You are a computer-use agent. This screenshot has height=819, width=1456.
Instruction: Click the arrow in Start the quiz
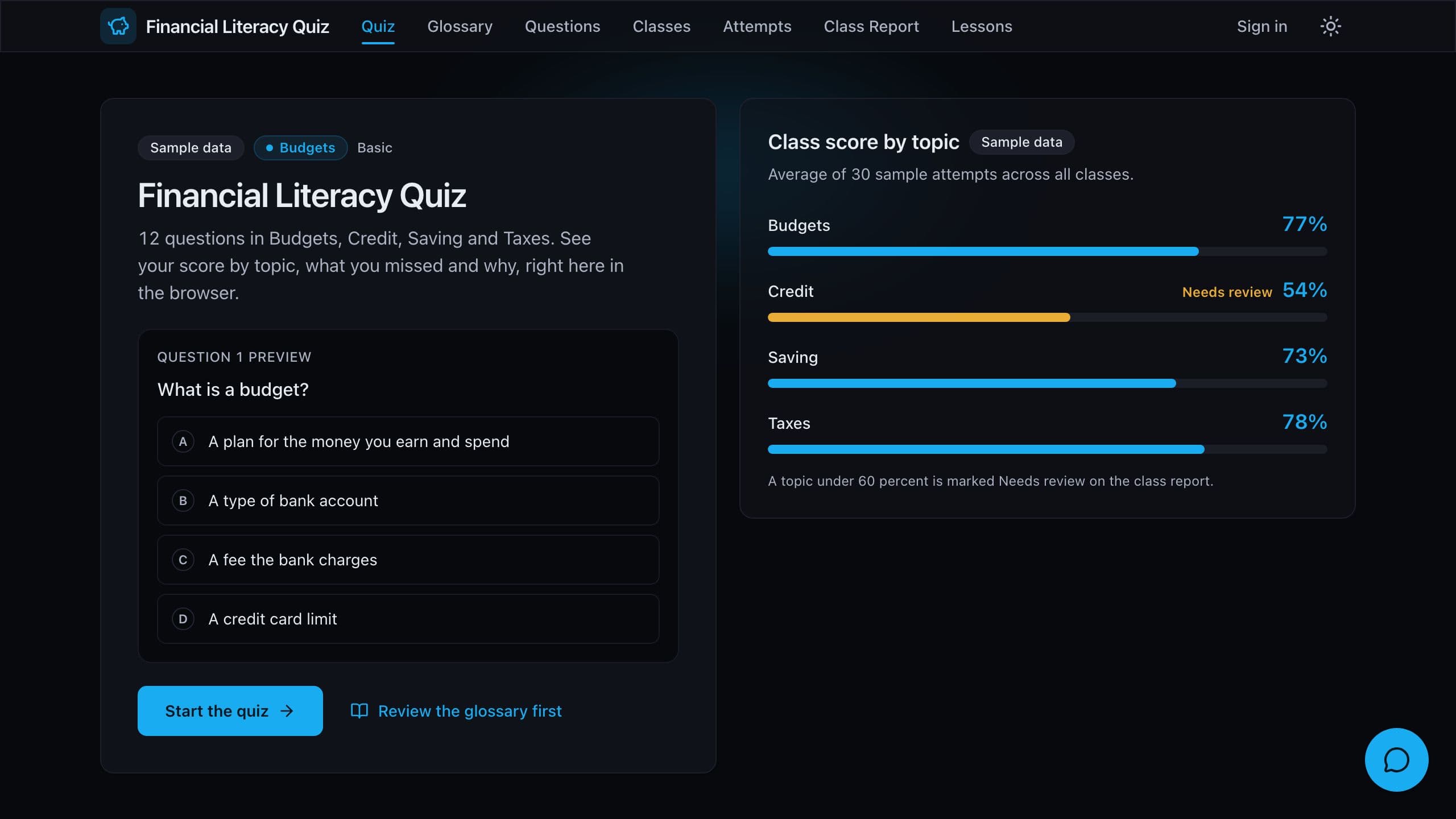(287, 711)
